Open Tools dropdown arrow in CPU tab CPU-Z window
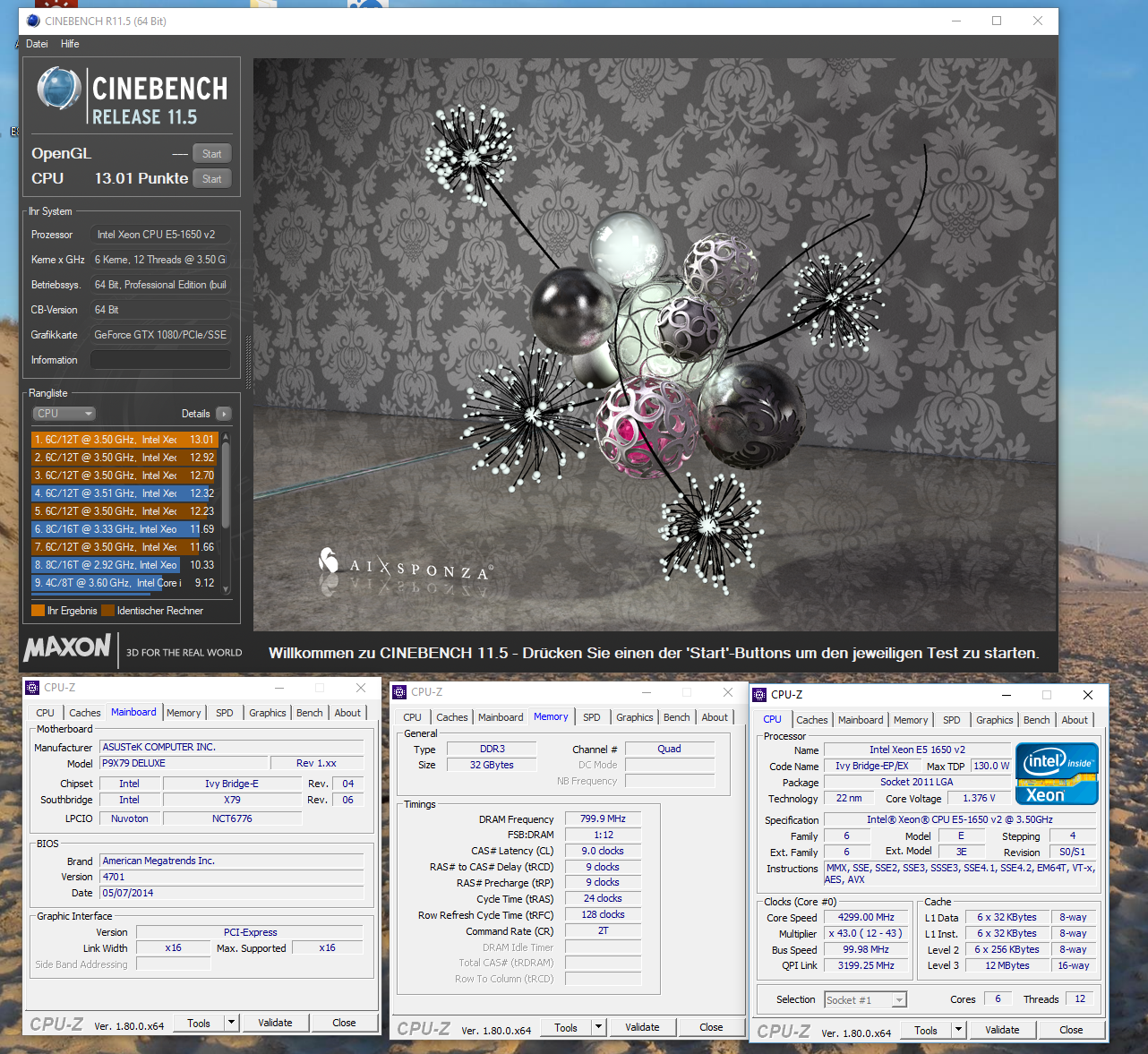 pyautogui.click(x=958, y=1030)
